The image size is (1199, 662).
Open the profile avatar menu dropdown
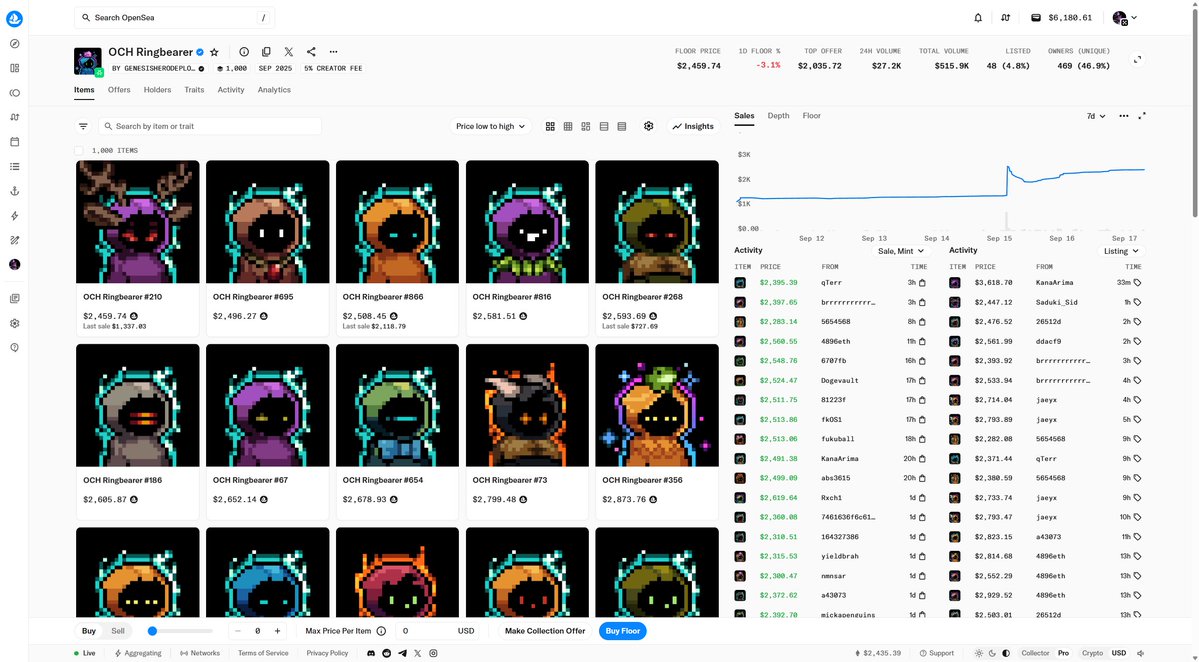(x=1125, y=18)
